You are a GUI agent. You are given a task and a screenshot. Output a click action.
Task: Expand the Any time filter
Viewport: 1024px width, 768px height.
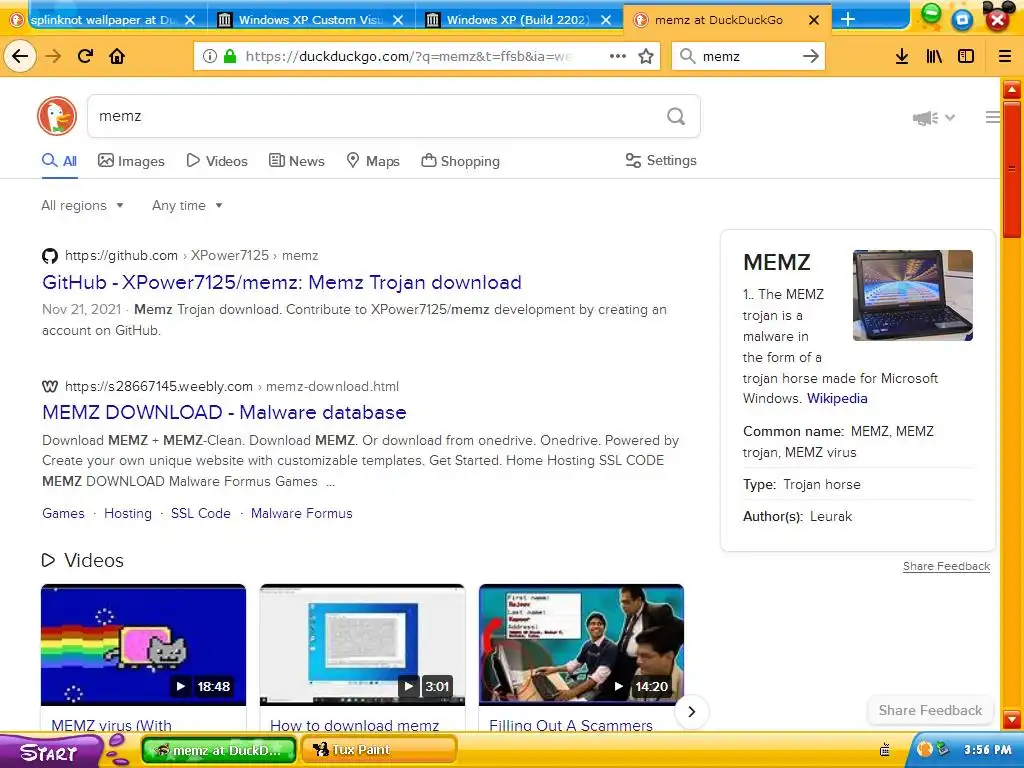(187, 205)
